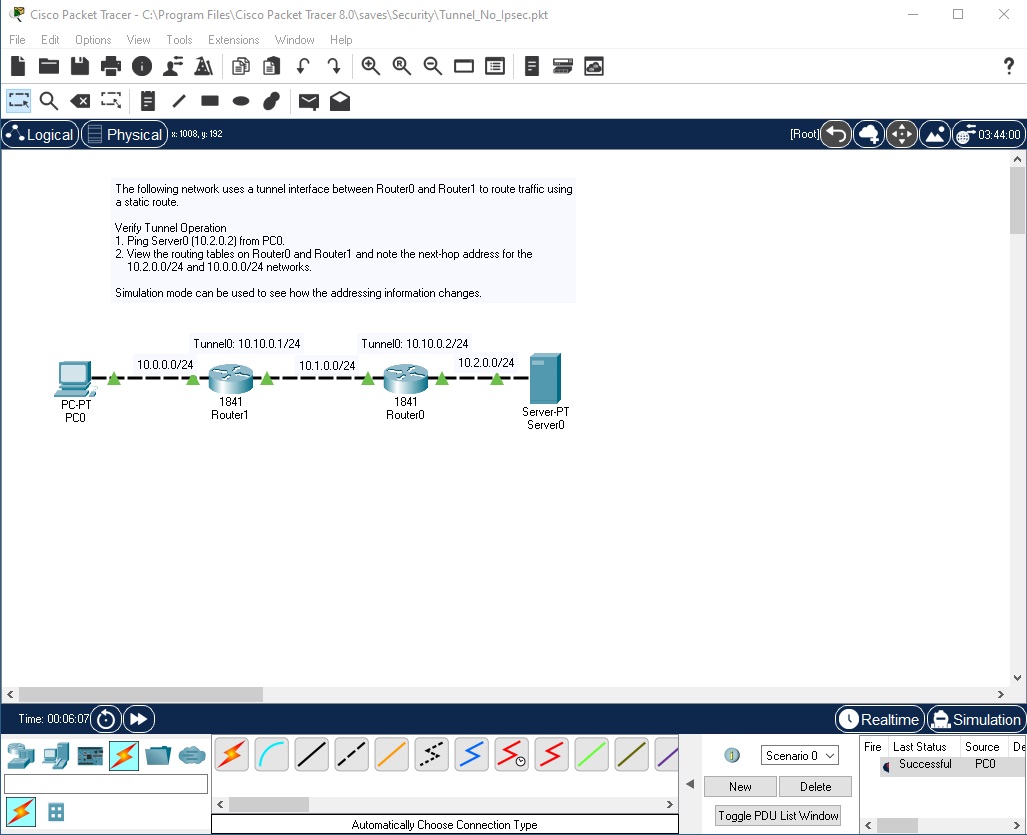The image size is (1027, 835).
Task: Click the Delete scenario button
Action: coord(815,787)
